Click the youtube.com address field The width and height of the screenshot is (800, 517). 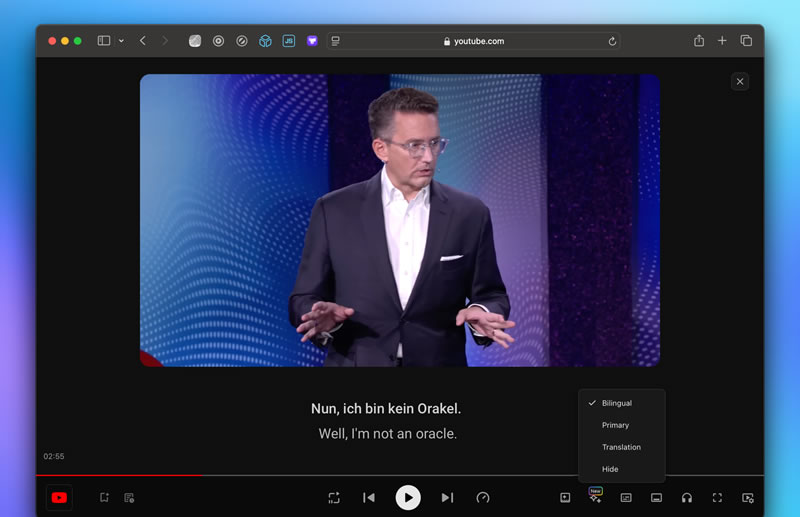pos(473,41)
